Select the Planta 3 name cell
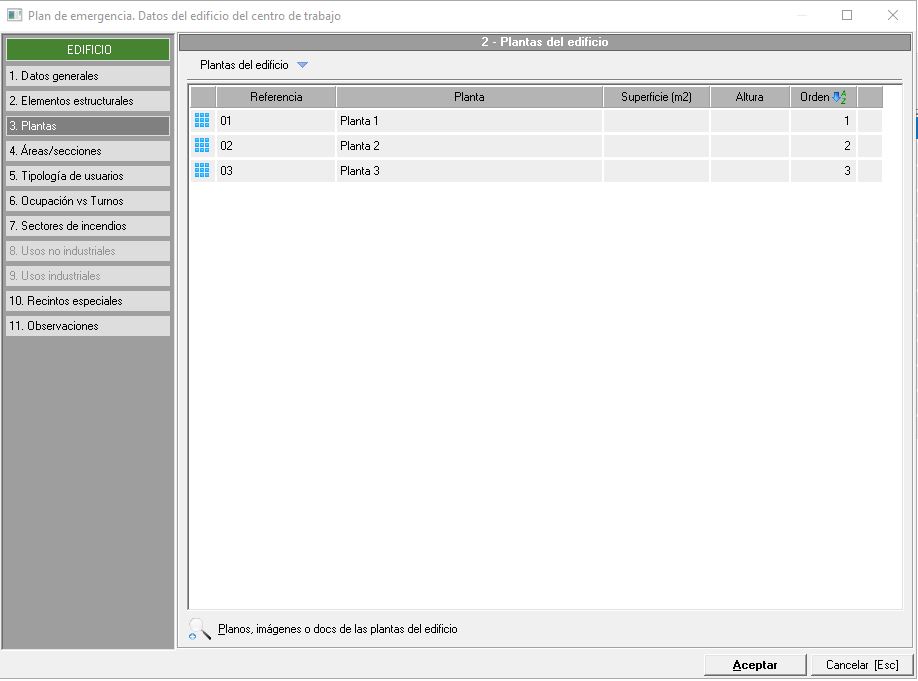This screenshot has width=918, height=681. pyautogui.click(x=469, y=171)
